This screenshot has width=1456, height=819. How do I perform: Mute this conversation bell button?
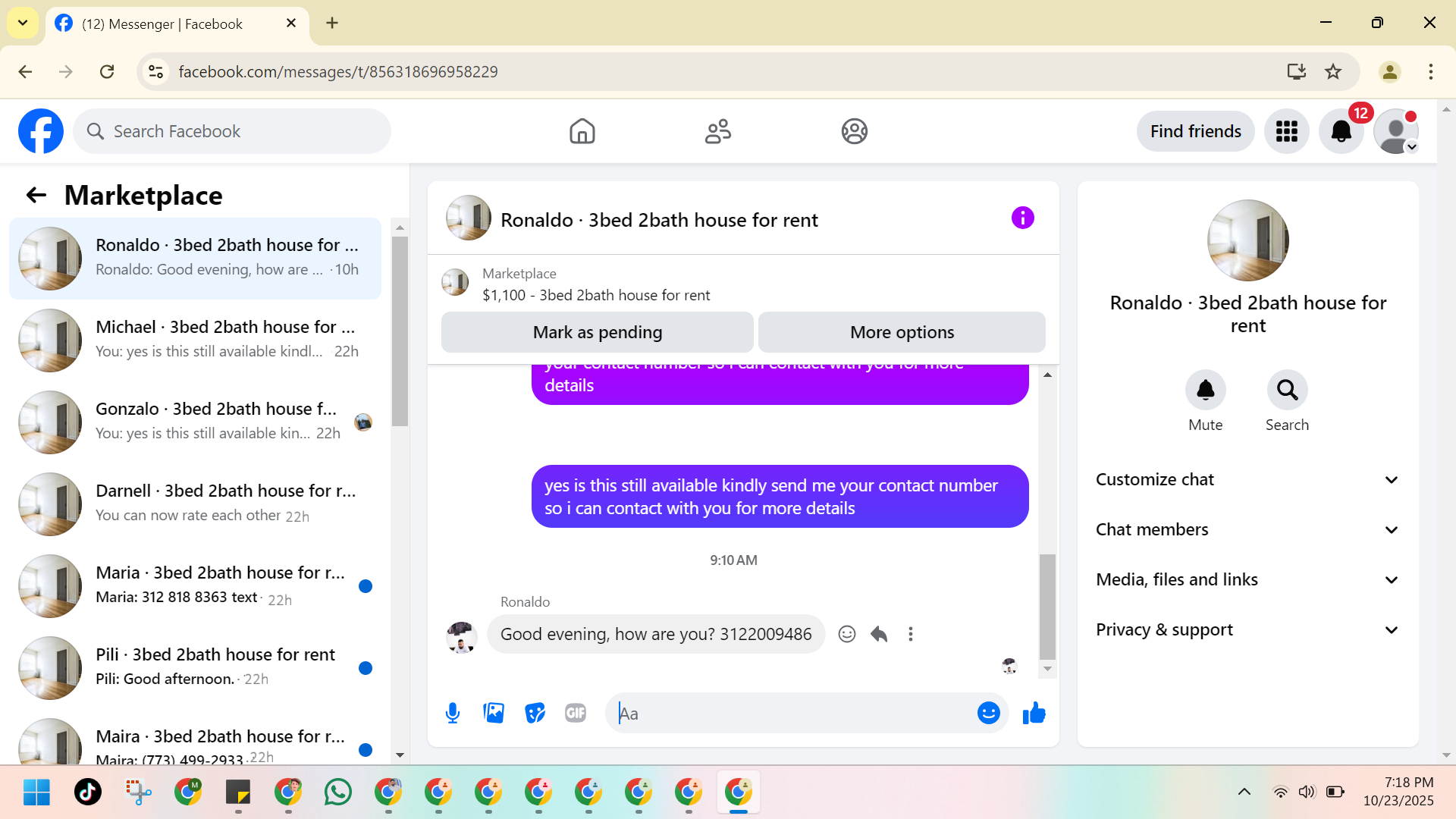[1205, 390]
